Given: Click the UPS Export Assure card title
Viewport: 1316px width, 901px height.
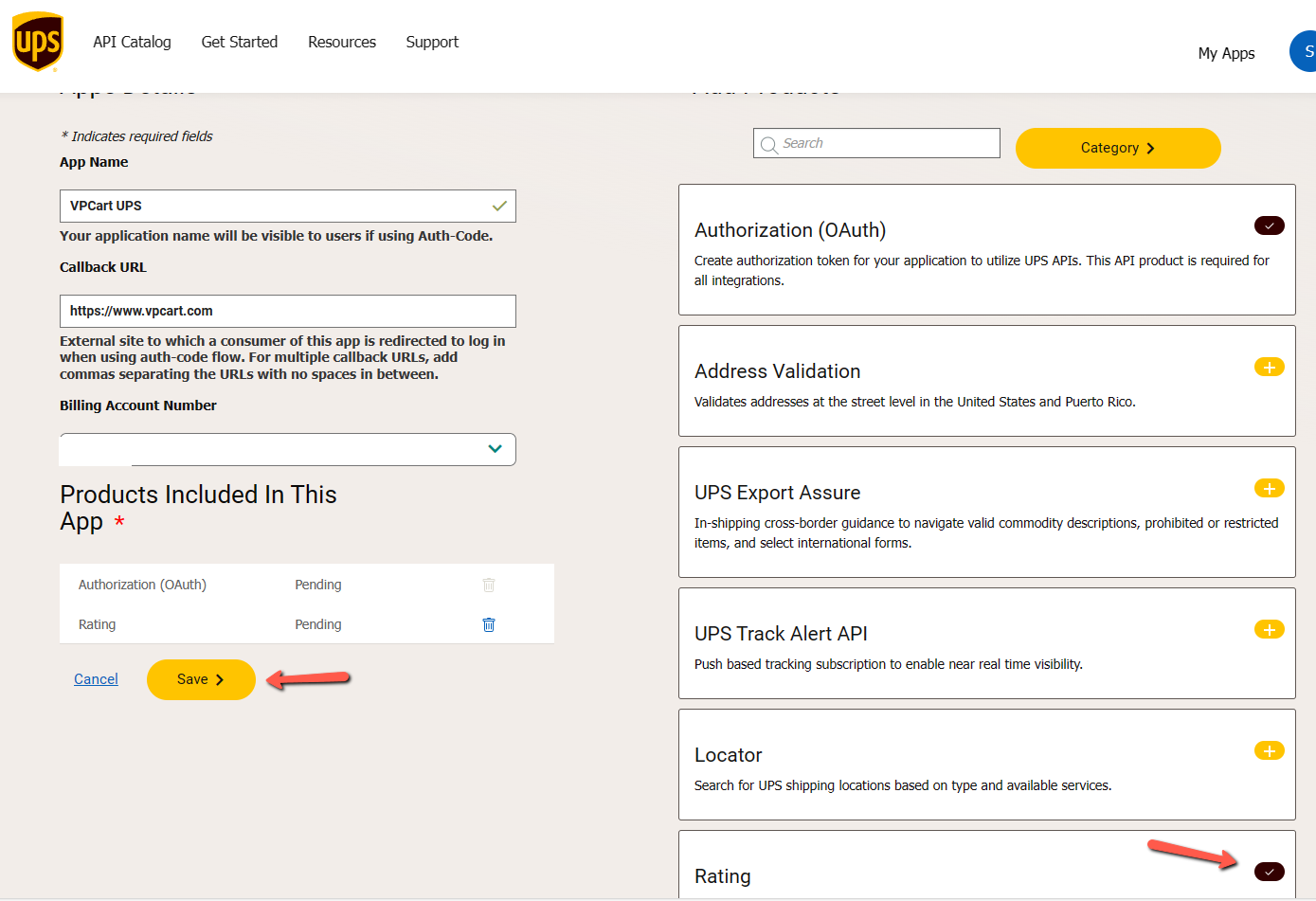Looking at the screenshot, I should pos(778,493).
